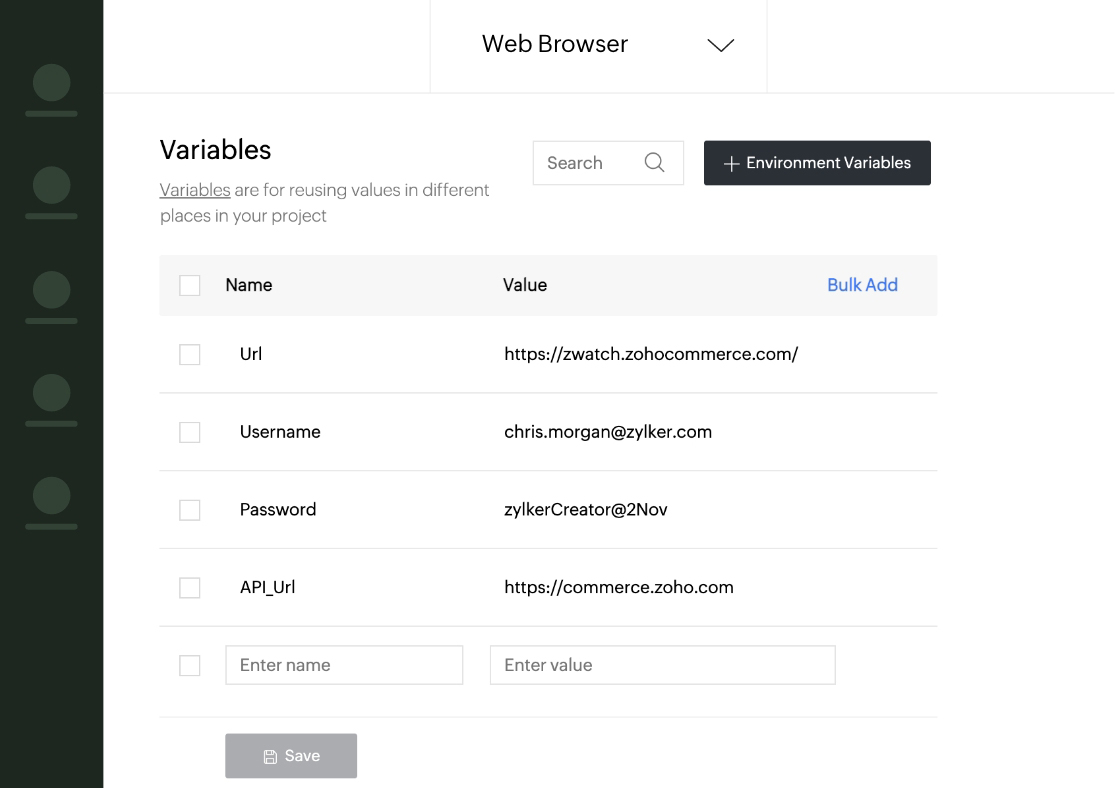
Task: Select the third icon in the left sidebar
Action: [51, 290]
